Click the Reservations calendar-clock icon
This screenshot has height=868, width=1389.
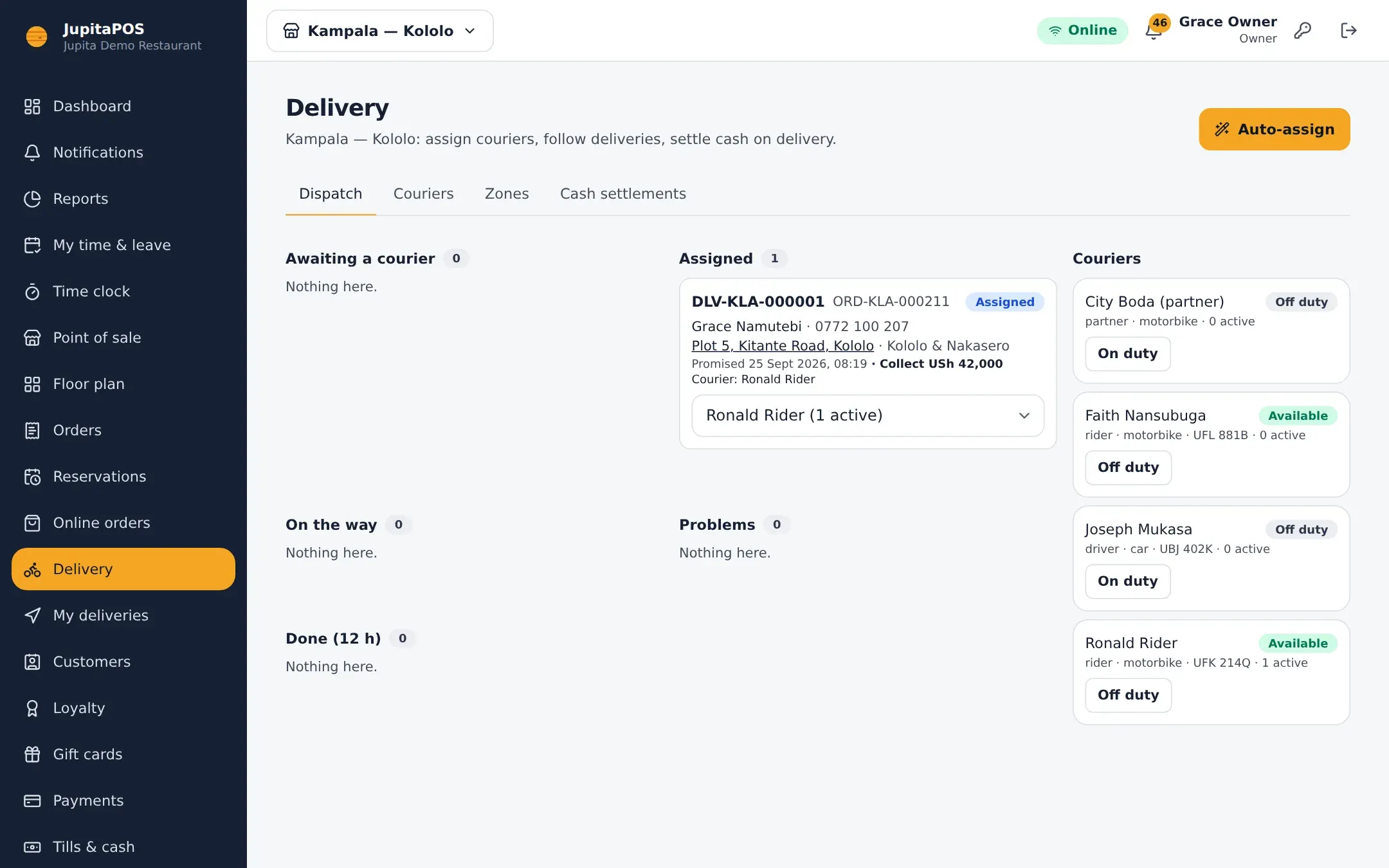32,476
